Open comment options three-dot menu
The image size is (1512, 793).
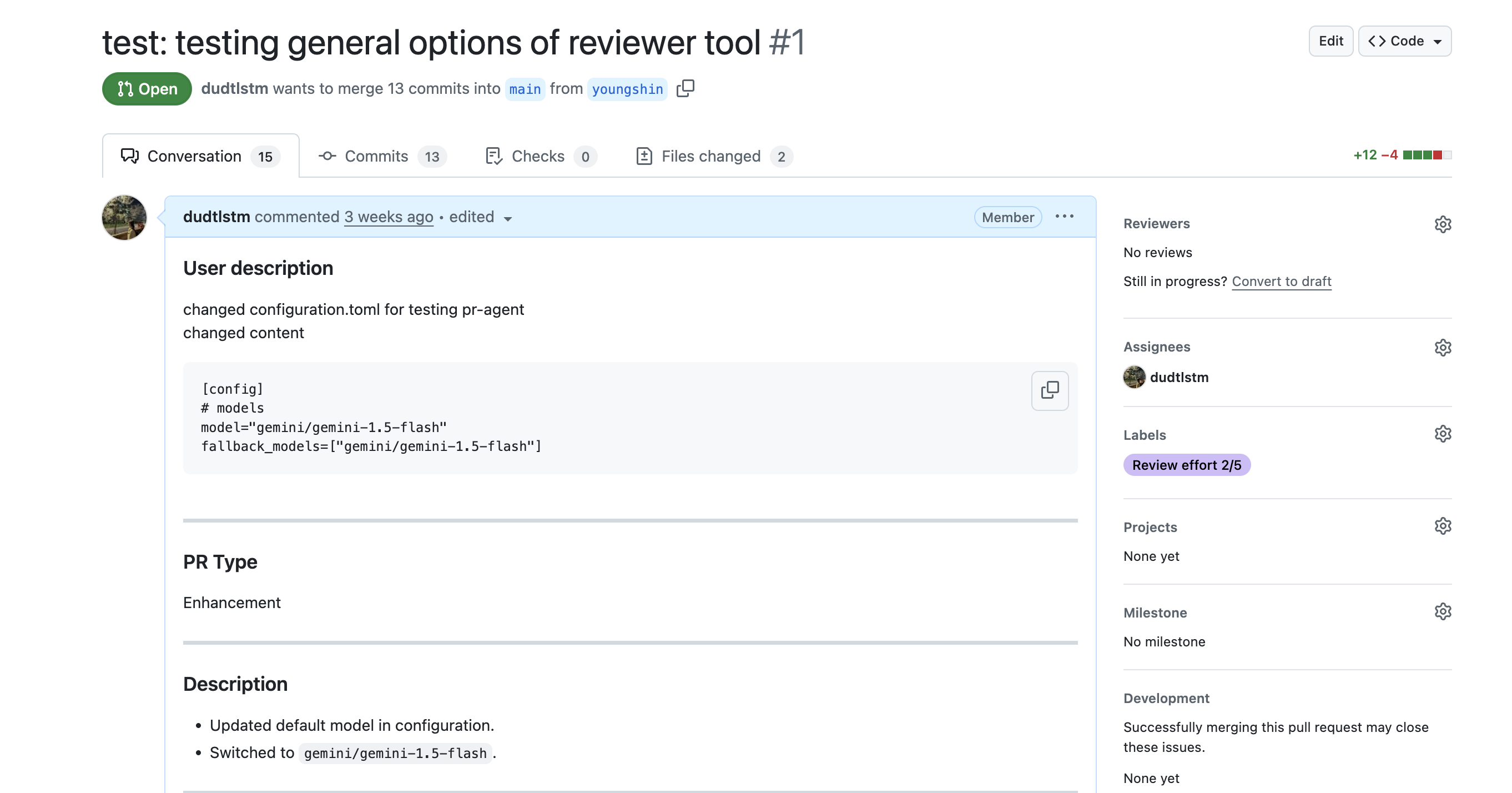[x=1064, y=217]
